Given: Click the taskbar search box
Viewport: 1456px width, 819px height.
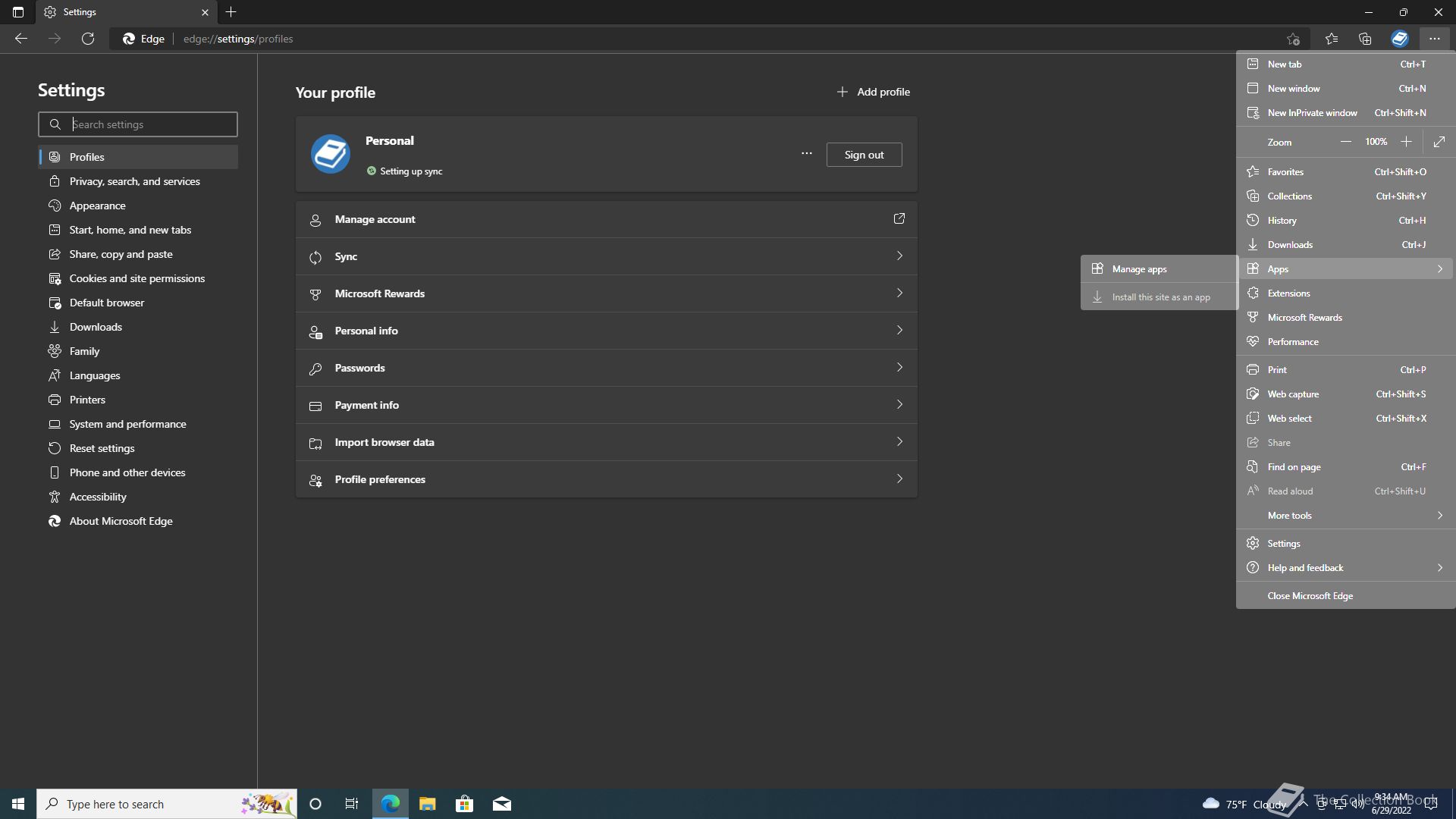Looking at the screenshot, I should click(167, 804).
